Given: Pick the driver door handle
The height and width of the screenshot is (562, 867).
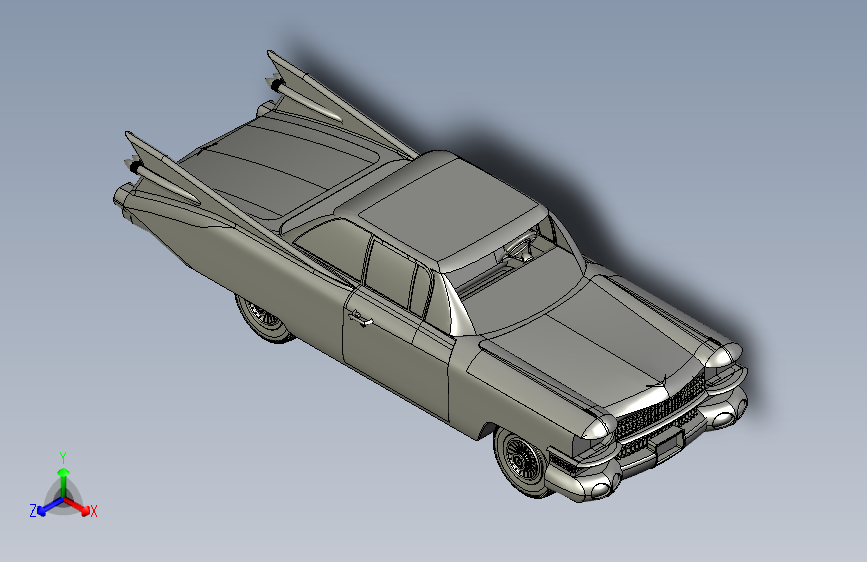Looking at the screenshot, I should coord(359,319).
